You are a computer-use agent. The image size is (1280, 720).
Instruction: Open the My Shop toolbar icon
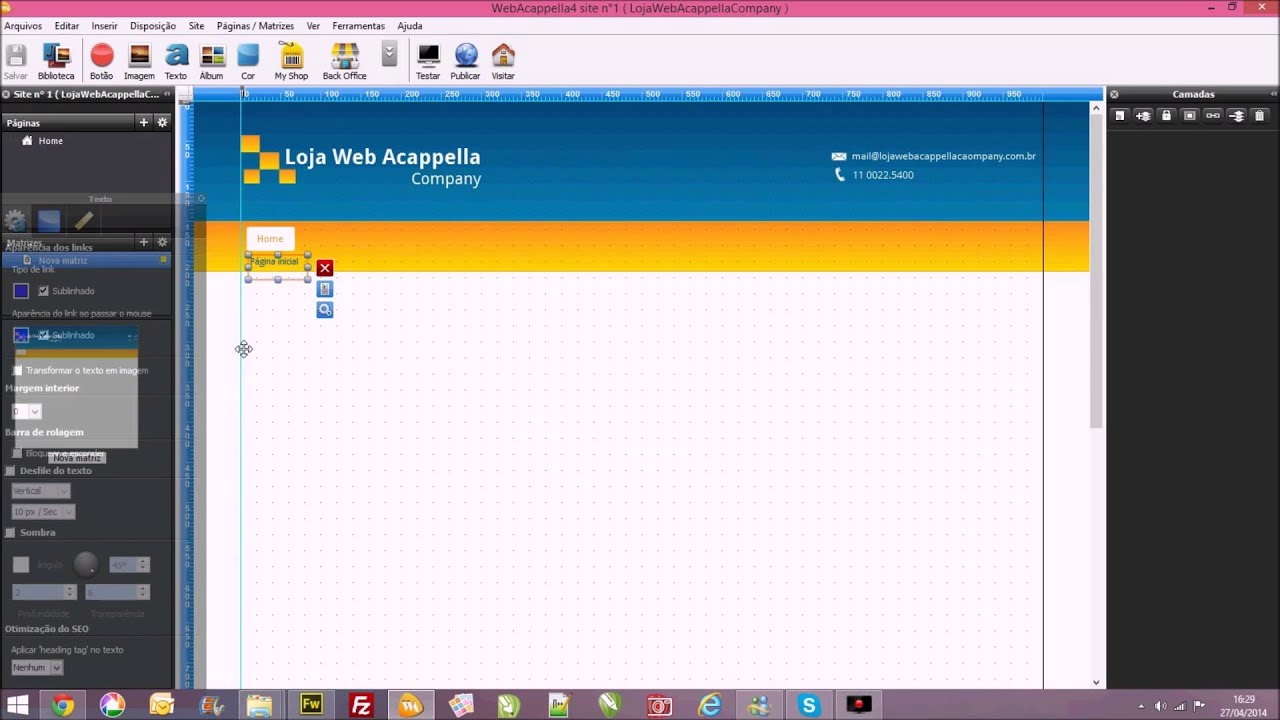point(291,61)
